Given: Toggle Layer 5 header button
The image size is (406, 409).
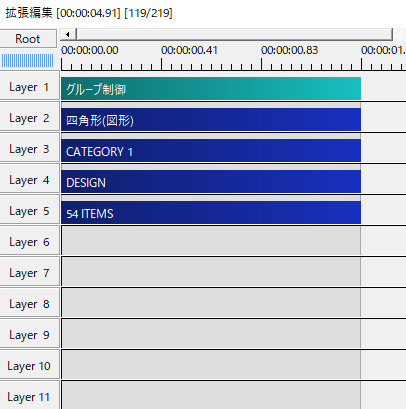Looking at the screenshot, I should 29,211.
